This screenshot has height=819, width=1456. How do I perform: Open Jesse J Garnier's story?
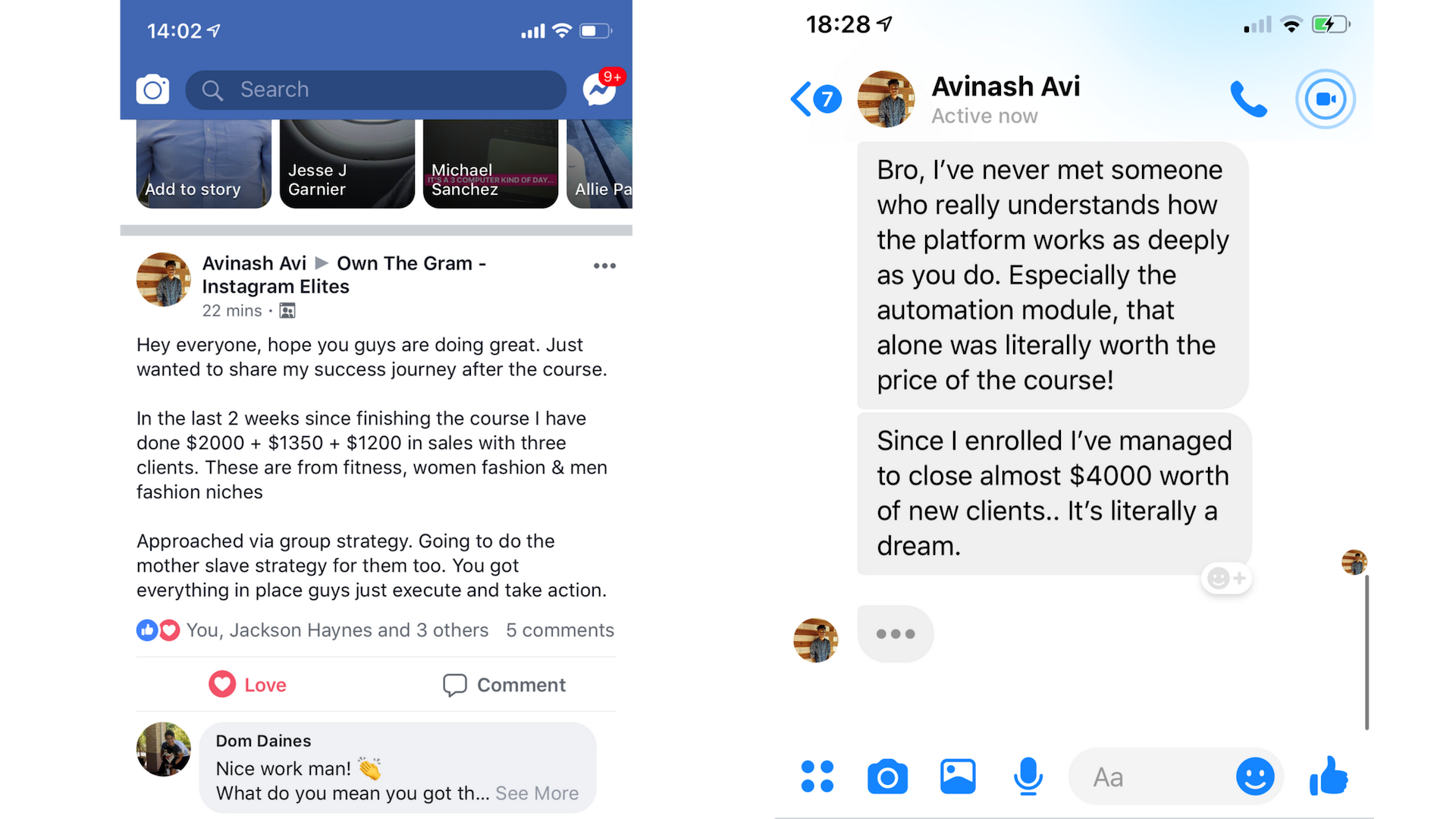coord(347,164)
